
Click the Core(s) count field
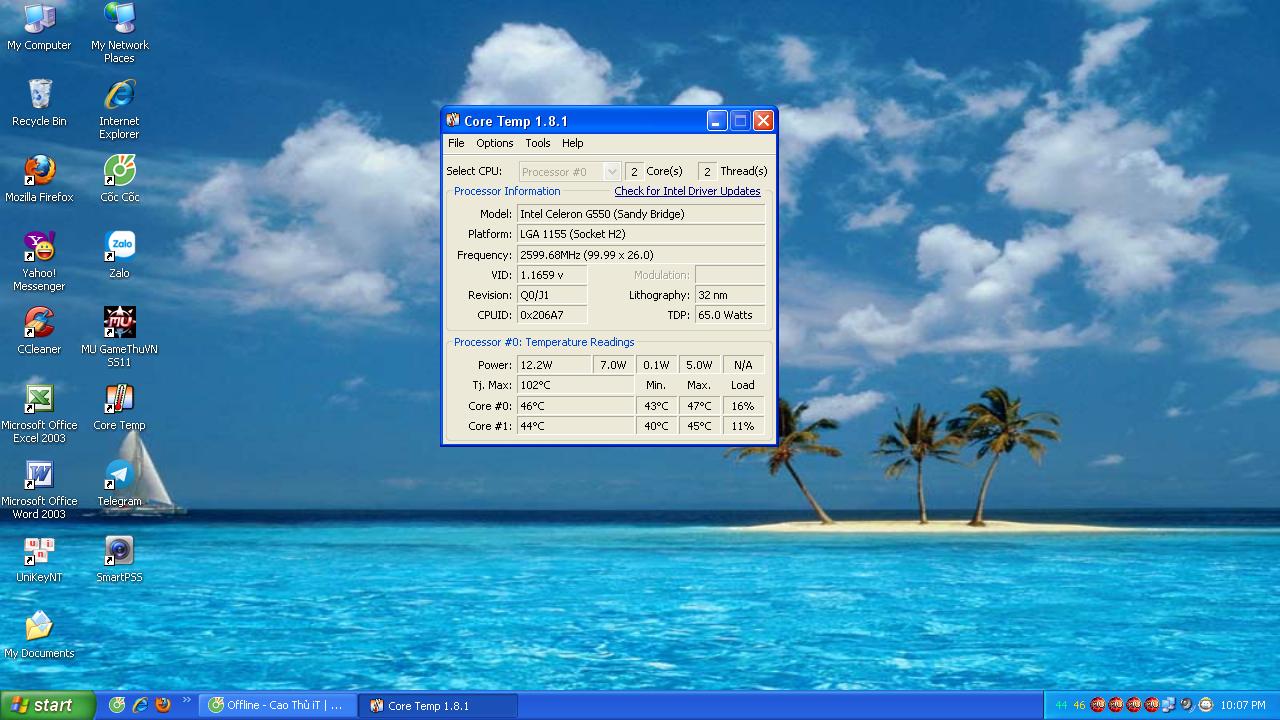point(634,172)
